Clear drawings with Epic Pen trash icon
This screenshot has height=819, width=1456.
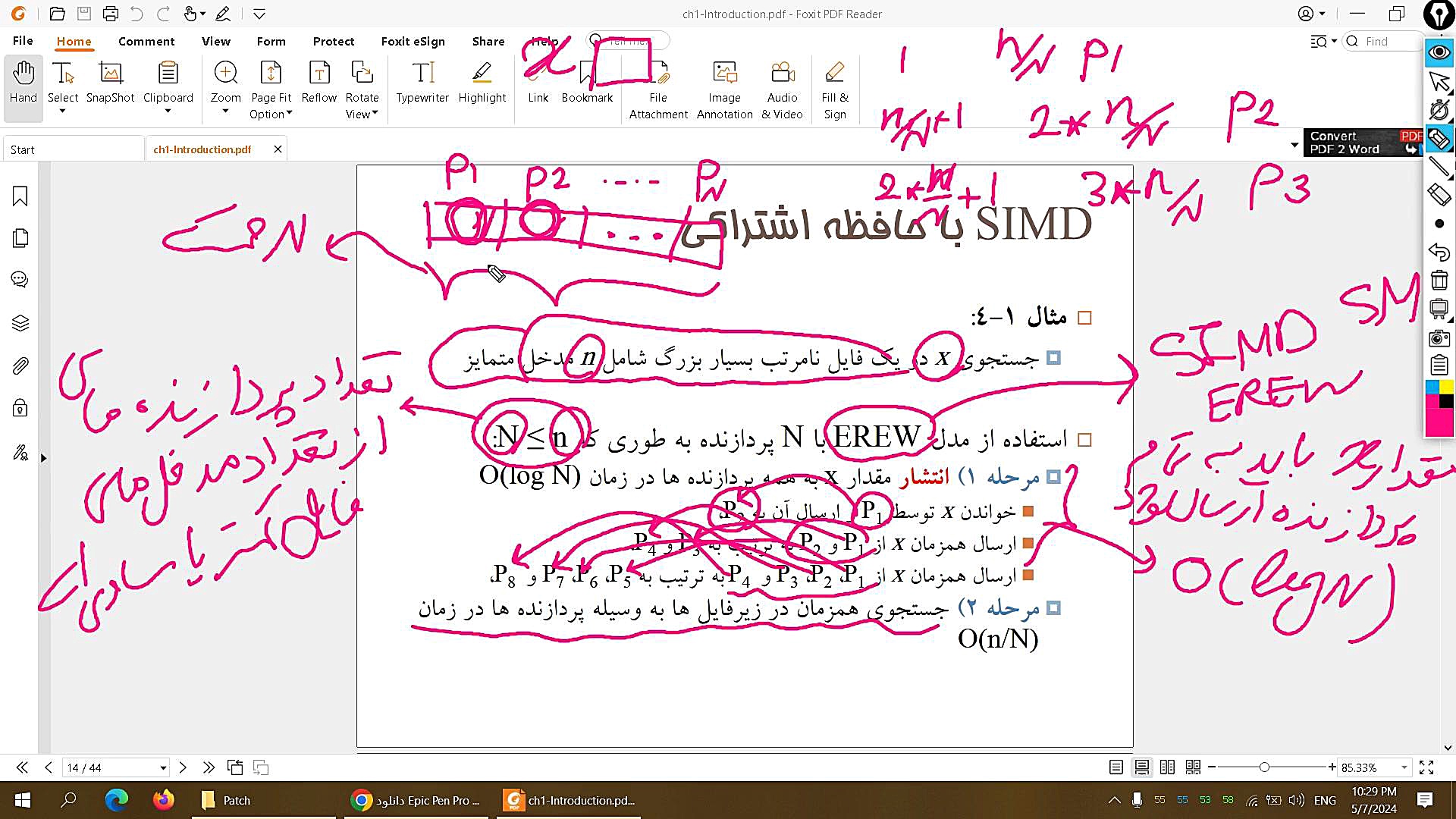pos(1439,281)
